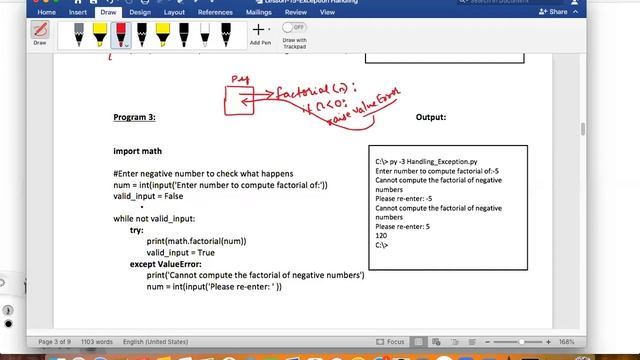
Task: Click the 'Program 3:' heading
Action: tap(134, 117)
